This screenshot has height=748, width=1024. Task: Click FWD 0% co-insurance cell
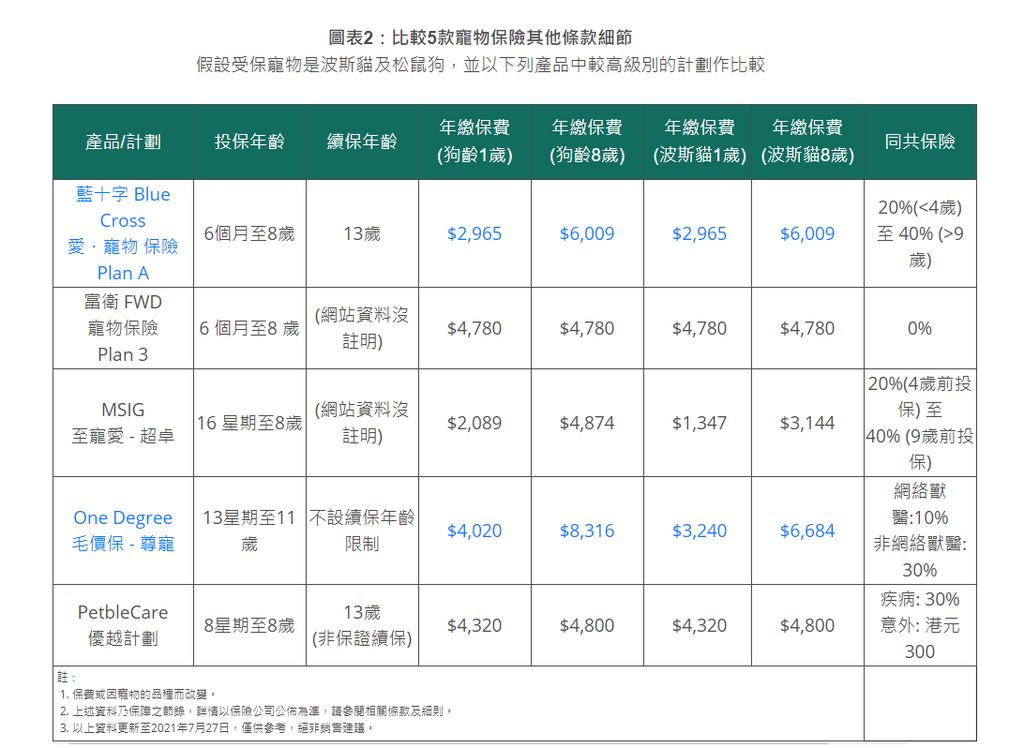pyautogui.click(x=920, y=328)
